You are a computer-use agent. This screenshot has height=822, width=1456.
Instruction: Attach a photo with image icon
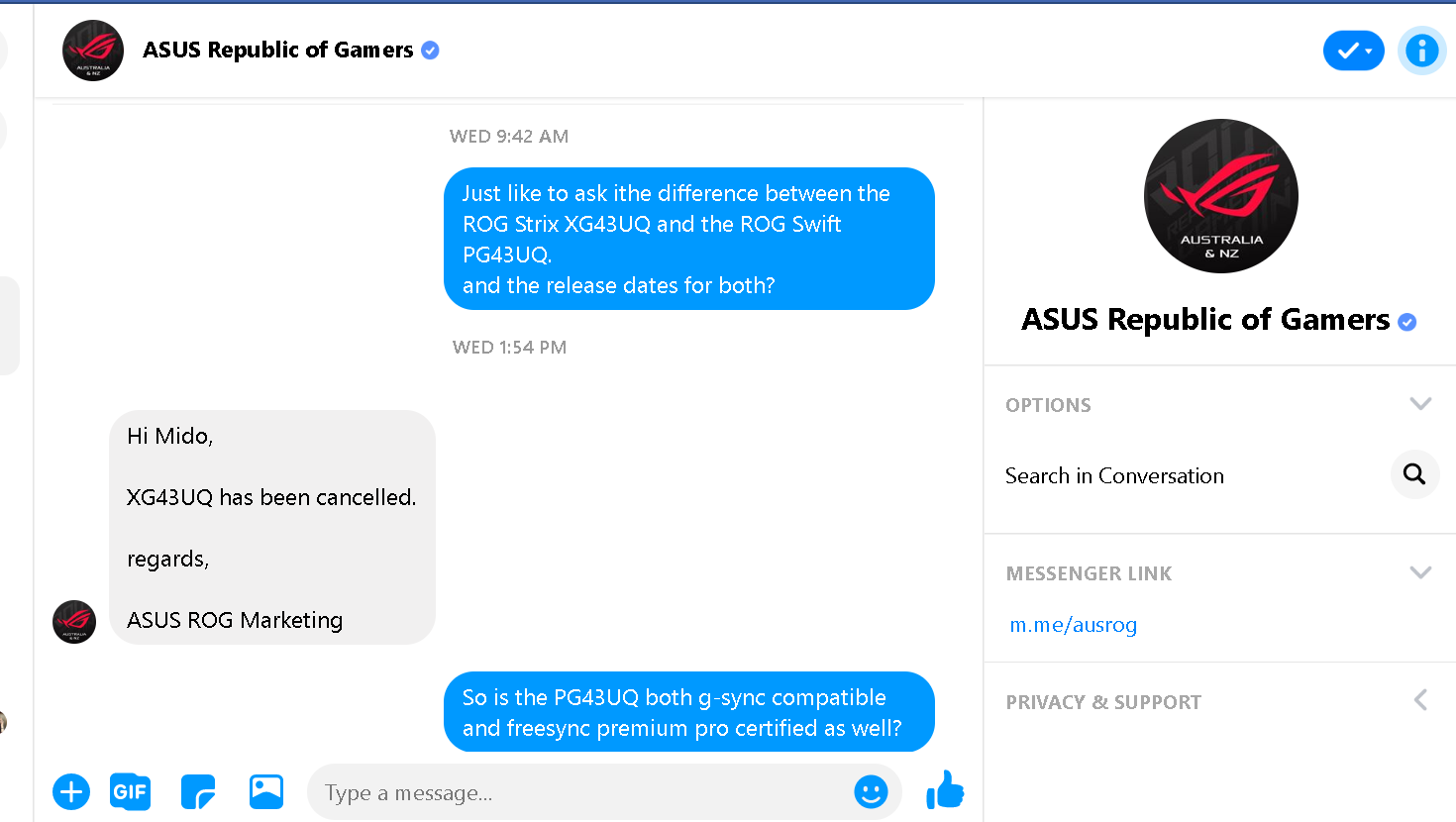pyautogui.click(x=266, y=791)
